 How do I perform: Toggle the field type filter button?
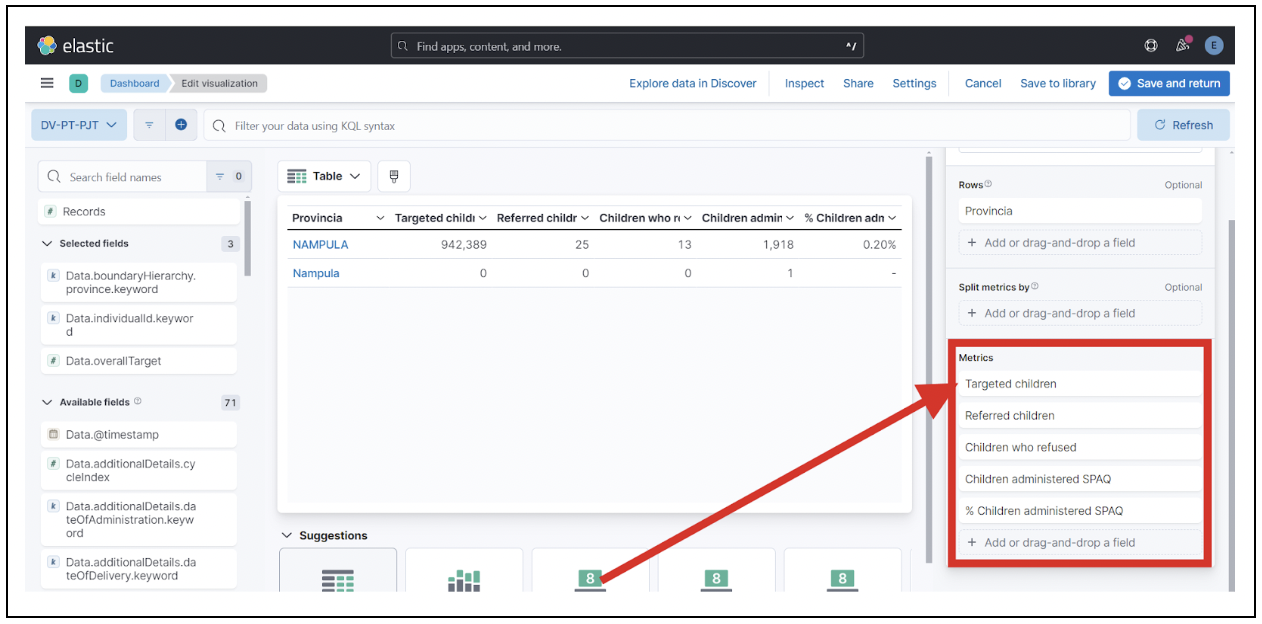point(229,177)
